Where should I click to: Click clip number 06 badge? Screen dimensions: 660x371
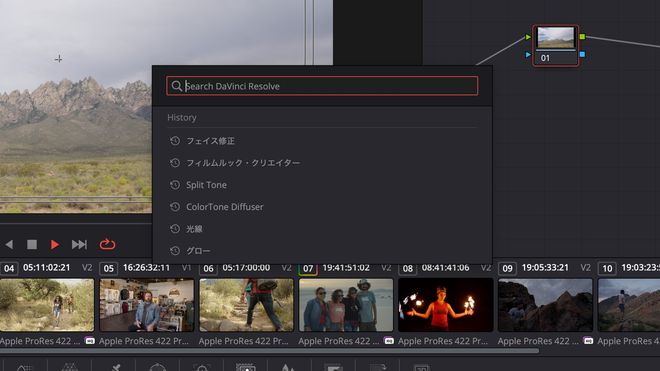tap(208, 268)
